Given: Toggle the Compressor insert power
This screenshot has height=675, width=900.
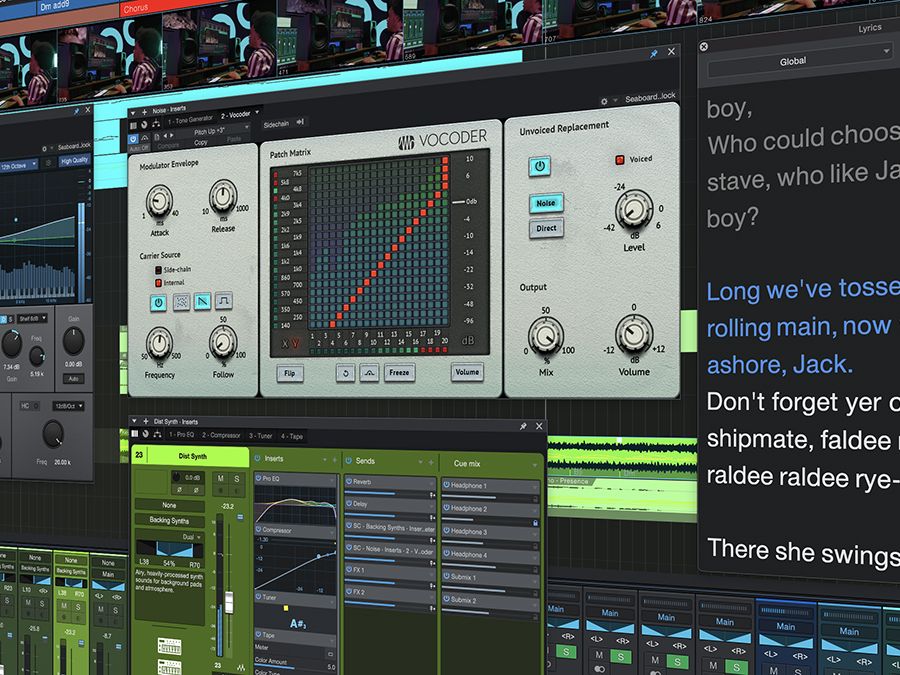Looking at the screenshot, I should click(259, 530).
